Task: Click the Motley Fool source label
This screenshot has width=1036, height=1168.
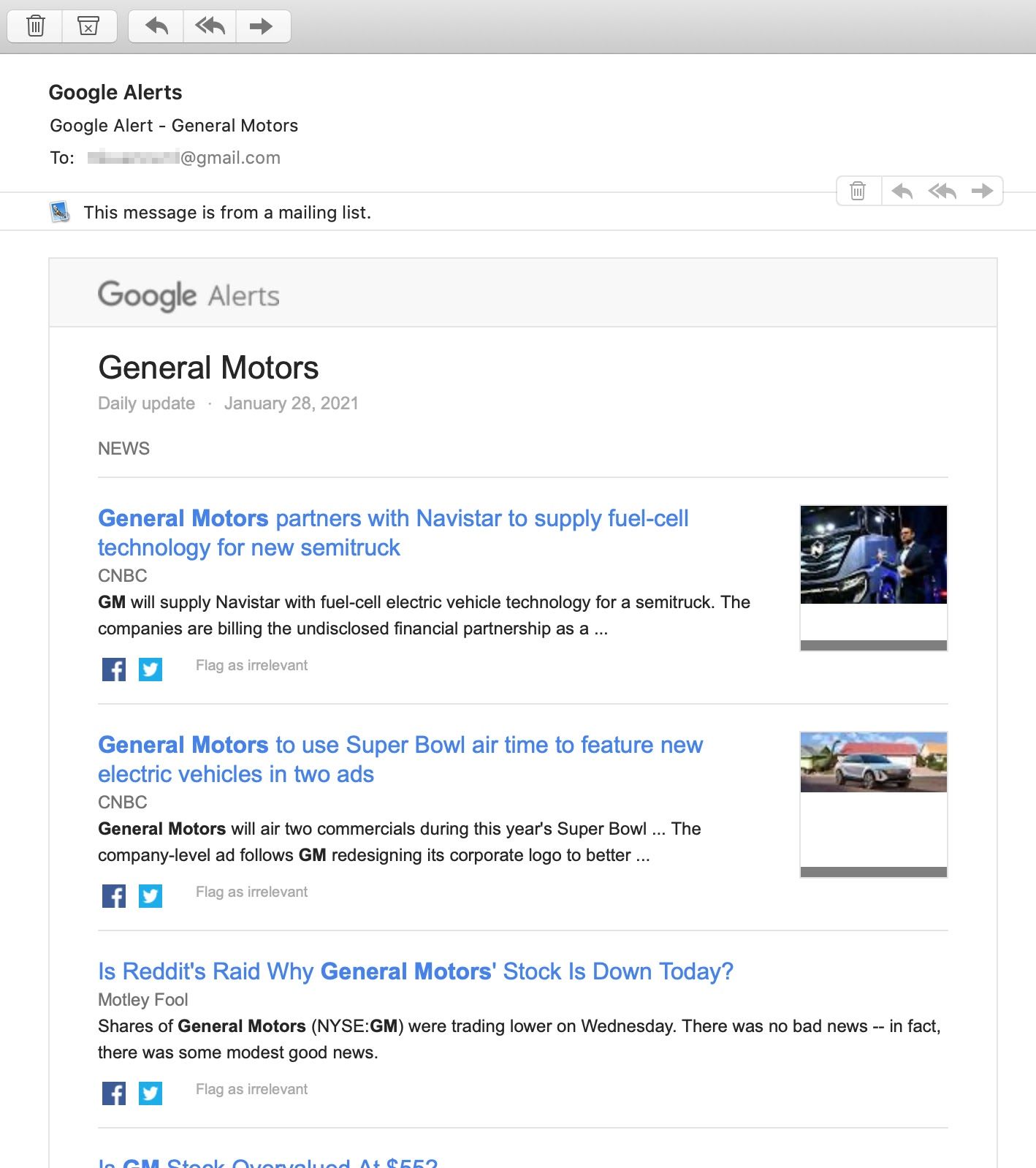Action: click(x=143, y=999)
